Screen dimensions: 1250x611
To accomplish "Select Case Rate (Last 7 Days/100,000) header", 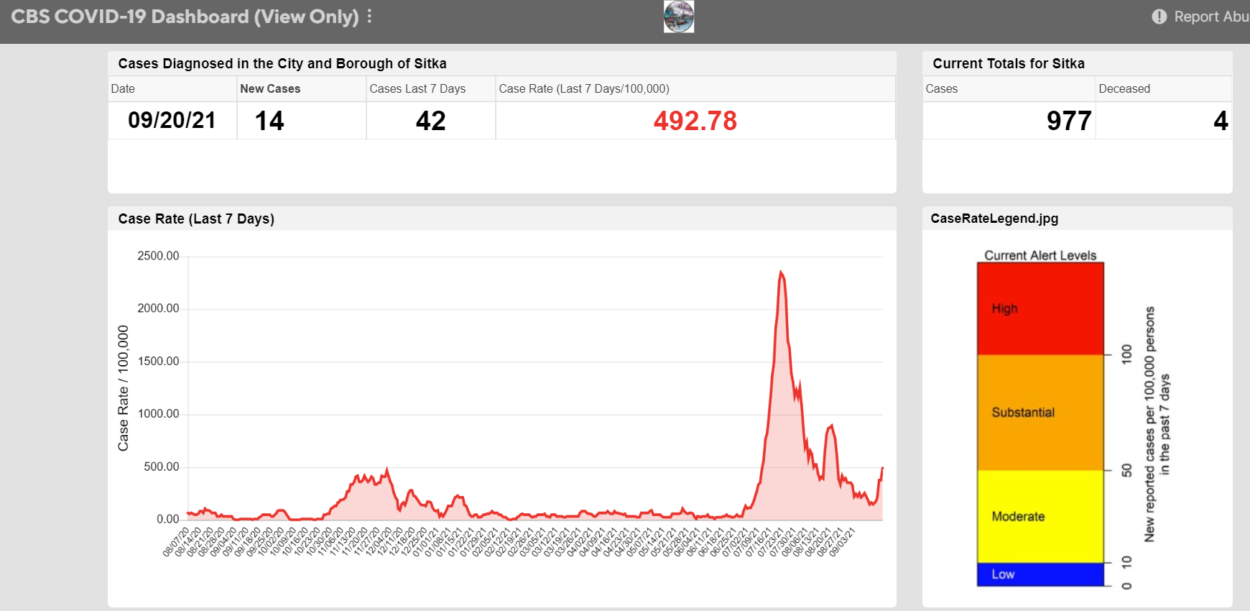I will (584, 89).
